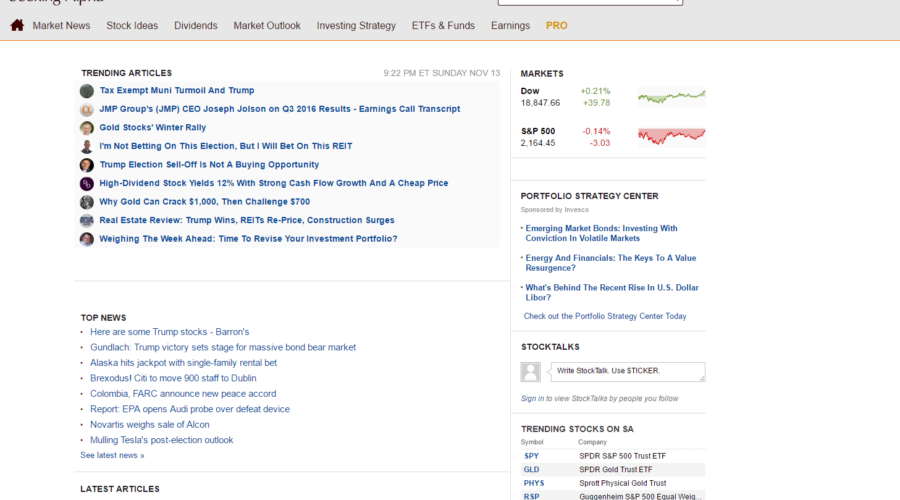Read 'Colombia, FARC announce new peace accord'
This screenshot has height=500, width=900.
(x=183, y=394)
